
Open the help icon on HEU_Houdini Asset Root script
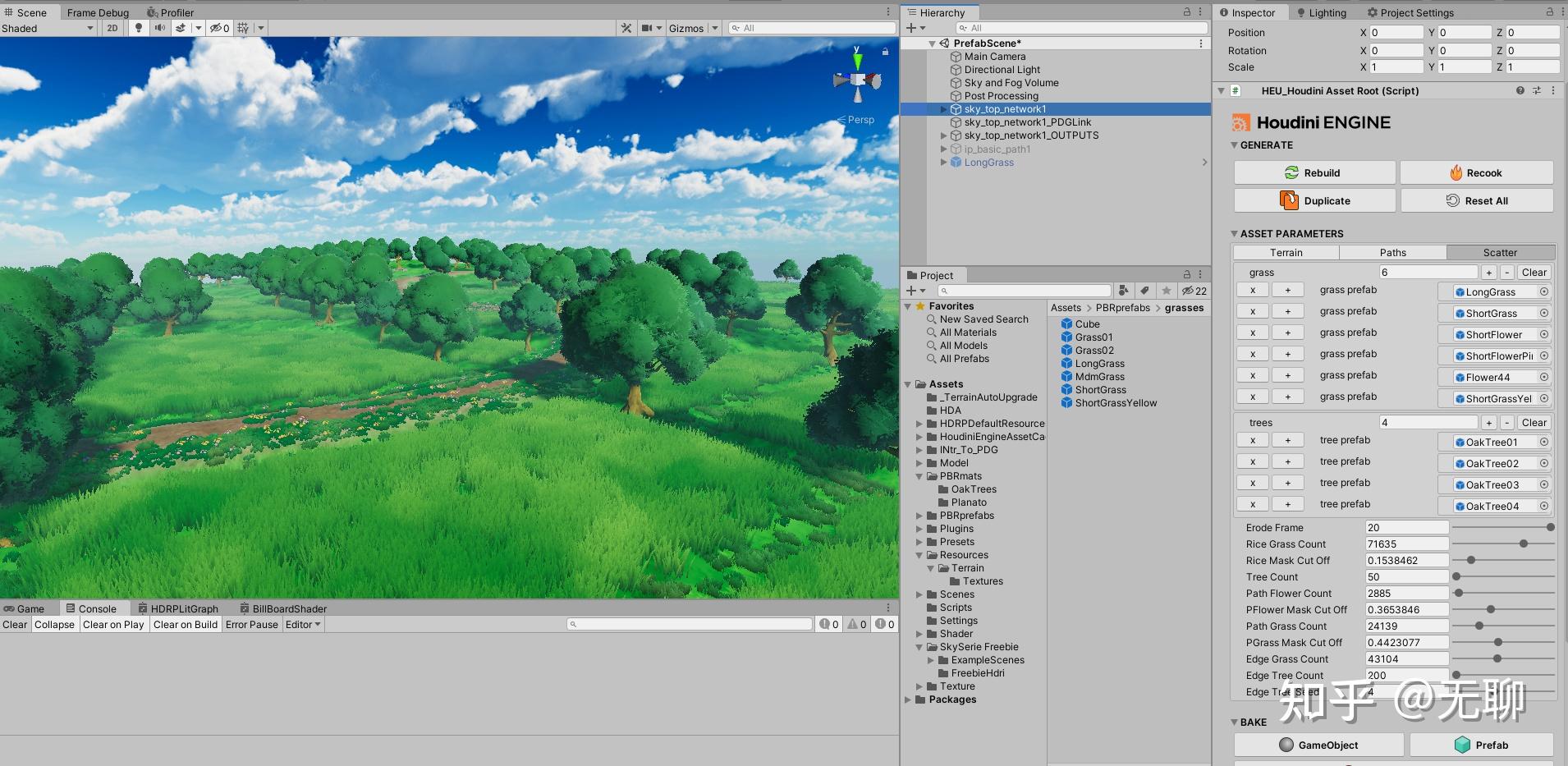(x=1520, y=90)
